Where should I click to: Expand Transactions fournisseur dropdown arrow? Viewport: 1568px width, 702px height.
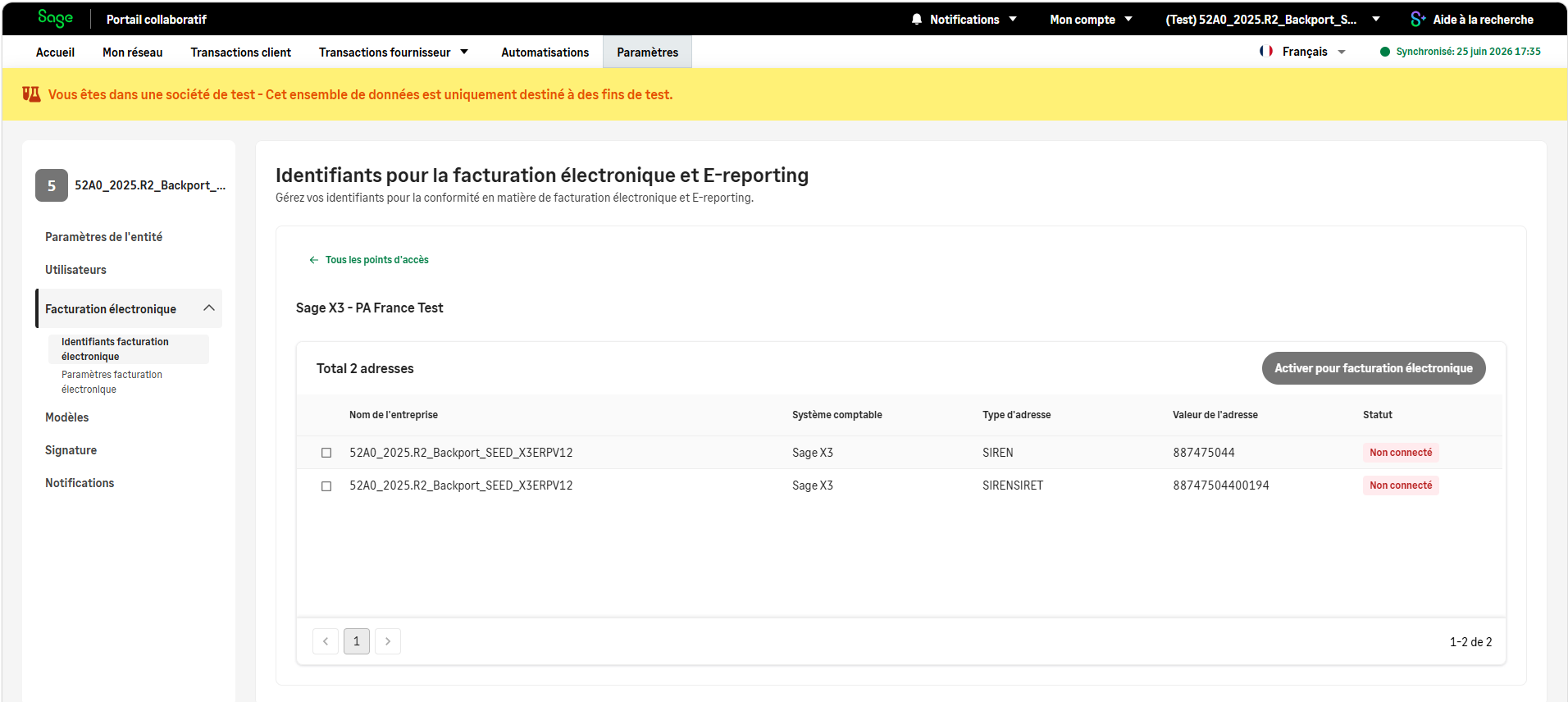pos(464,52)
